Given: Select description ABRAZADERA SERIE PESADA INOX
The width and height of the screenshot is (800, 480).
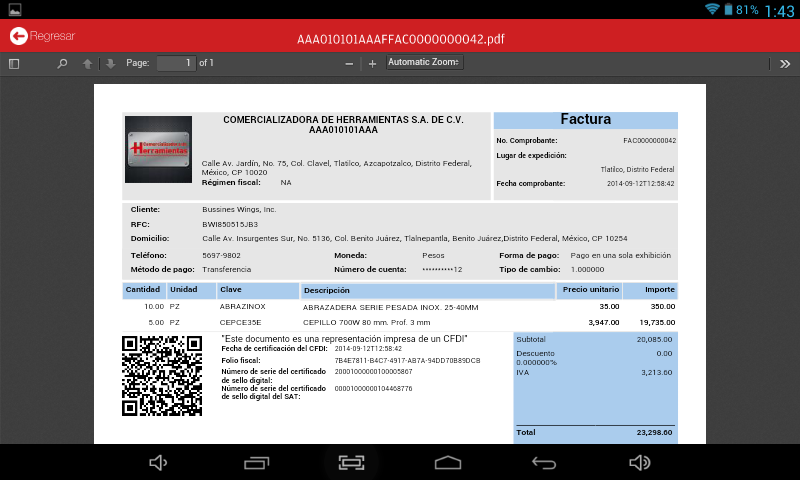Looking at the screenshot, I should [390, 308].
